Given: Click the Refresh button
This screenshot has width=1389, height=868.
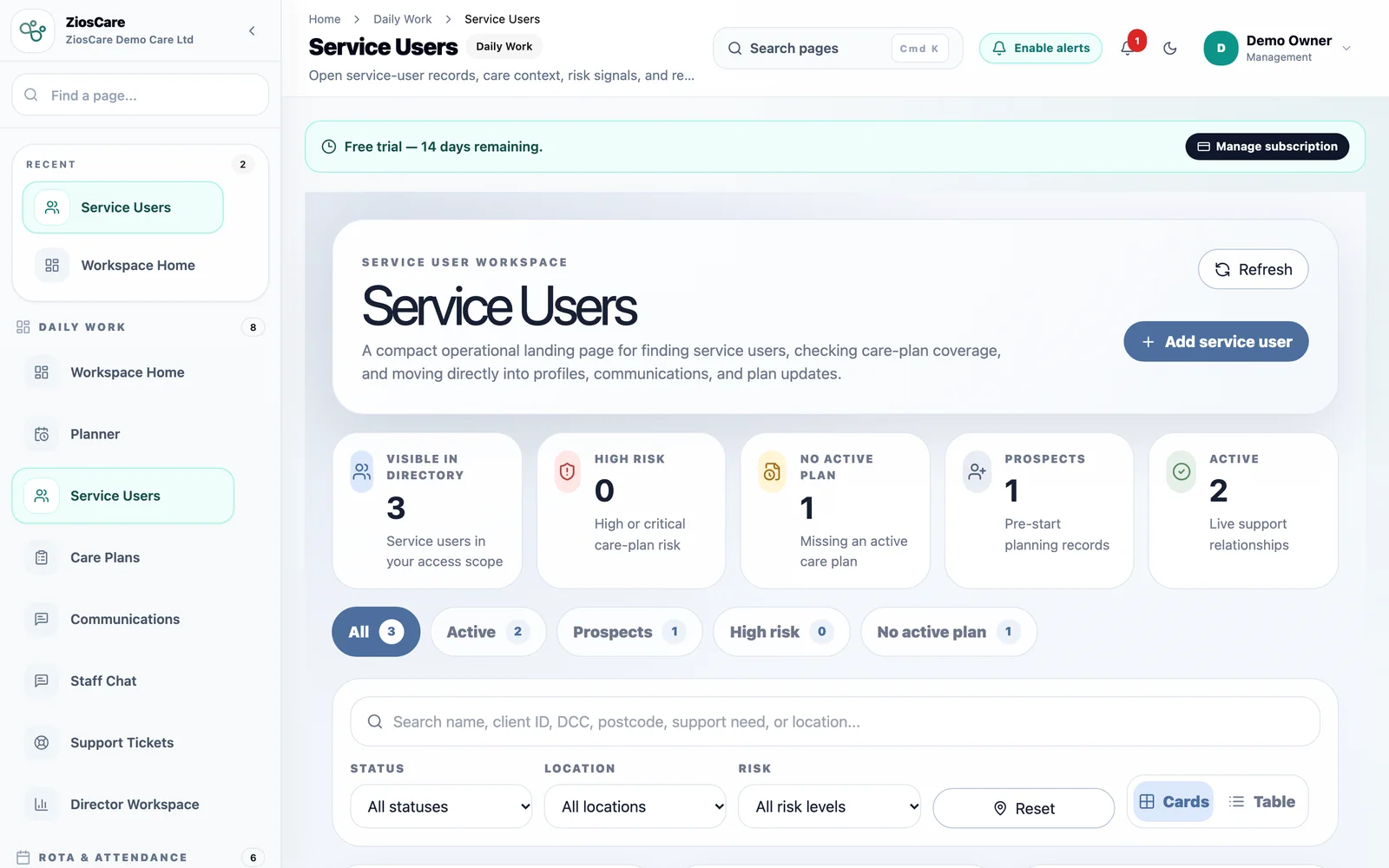Looking at the screenshot, I should tap(1253, 269).
